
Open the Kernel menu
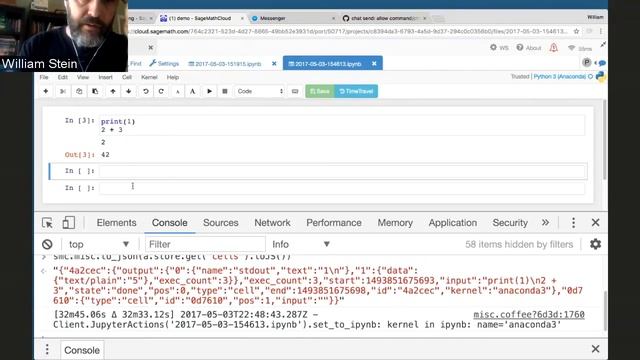pos(149,77)
